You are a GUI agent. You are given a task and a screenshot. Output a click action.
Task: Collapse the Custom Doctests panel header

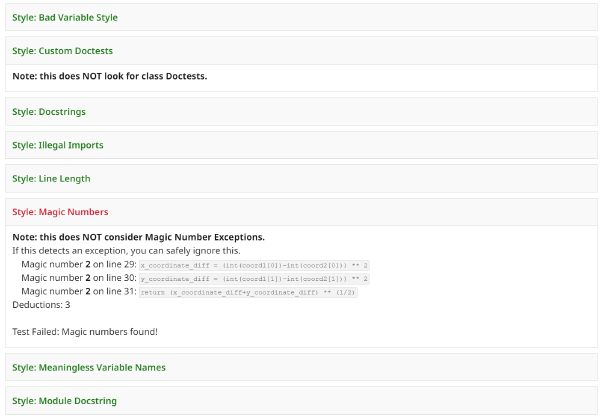(x=62, y=50)
